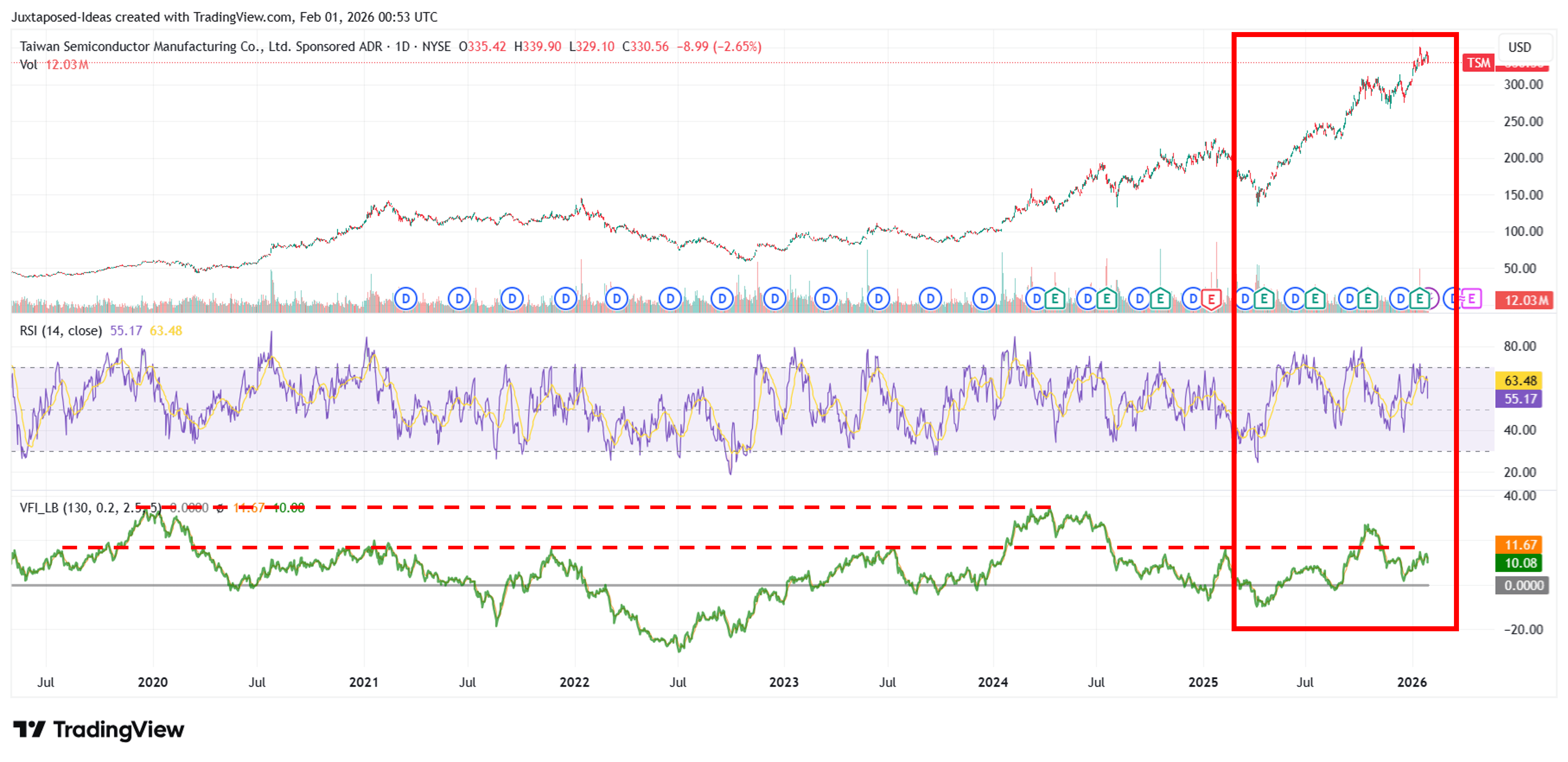Click the green 10.08 VFI value label
Viewport: 1568px width, 762px height.
pos(1519,563)
